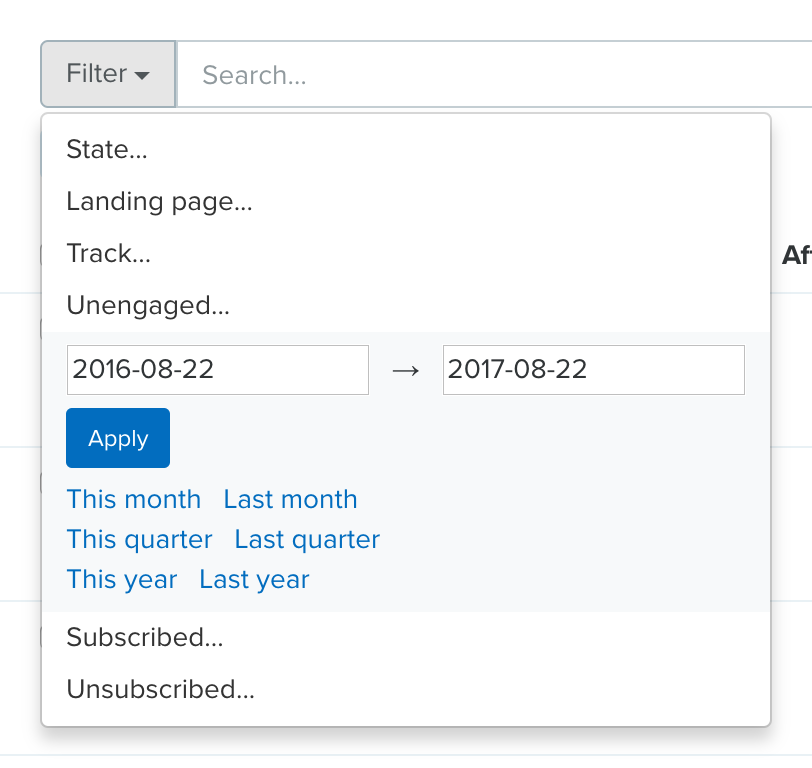Set the range to This month
The image size is (812, 768).
[134, 499]
